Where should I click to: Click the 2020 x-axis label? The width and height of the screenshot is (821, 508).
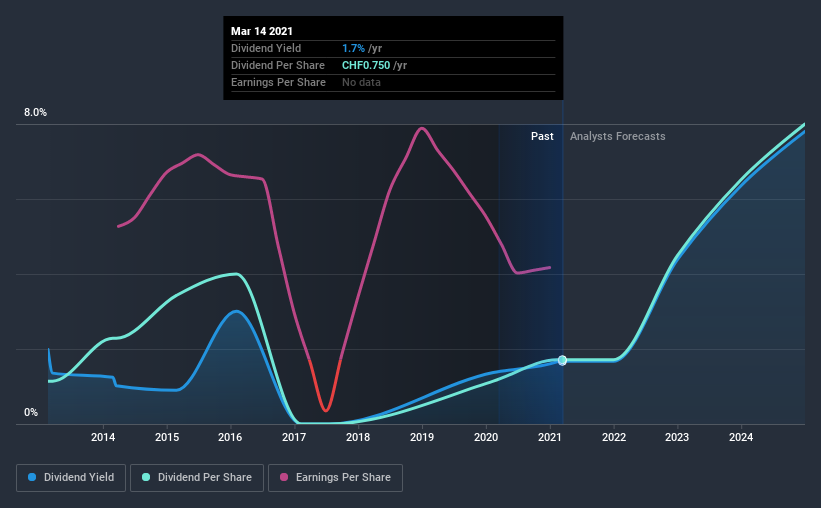click(486, 437)
